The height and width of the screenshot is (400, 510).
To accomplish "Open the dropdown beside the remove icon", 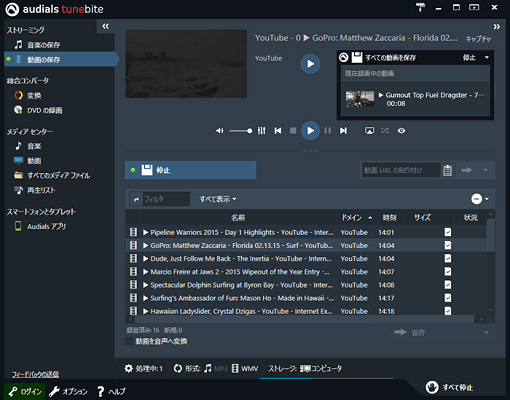I will point(487,199).
